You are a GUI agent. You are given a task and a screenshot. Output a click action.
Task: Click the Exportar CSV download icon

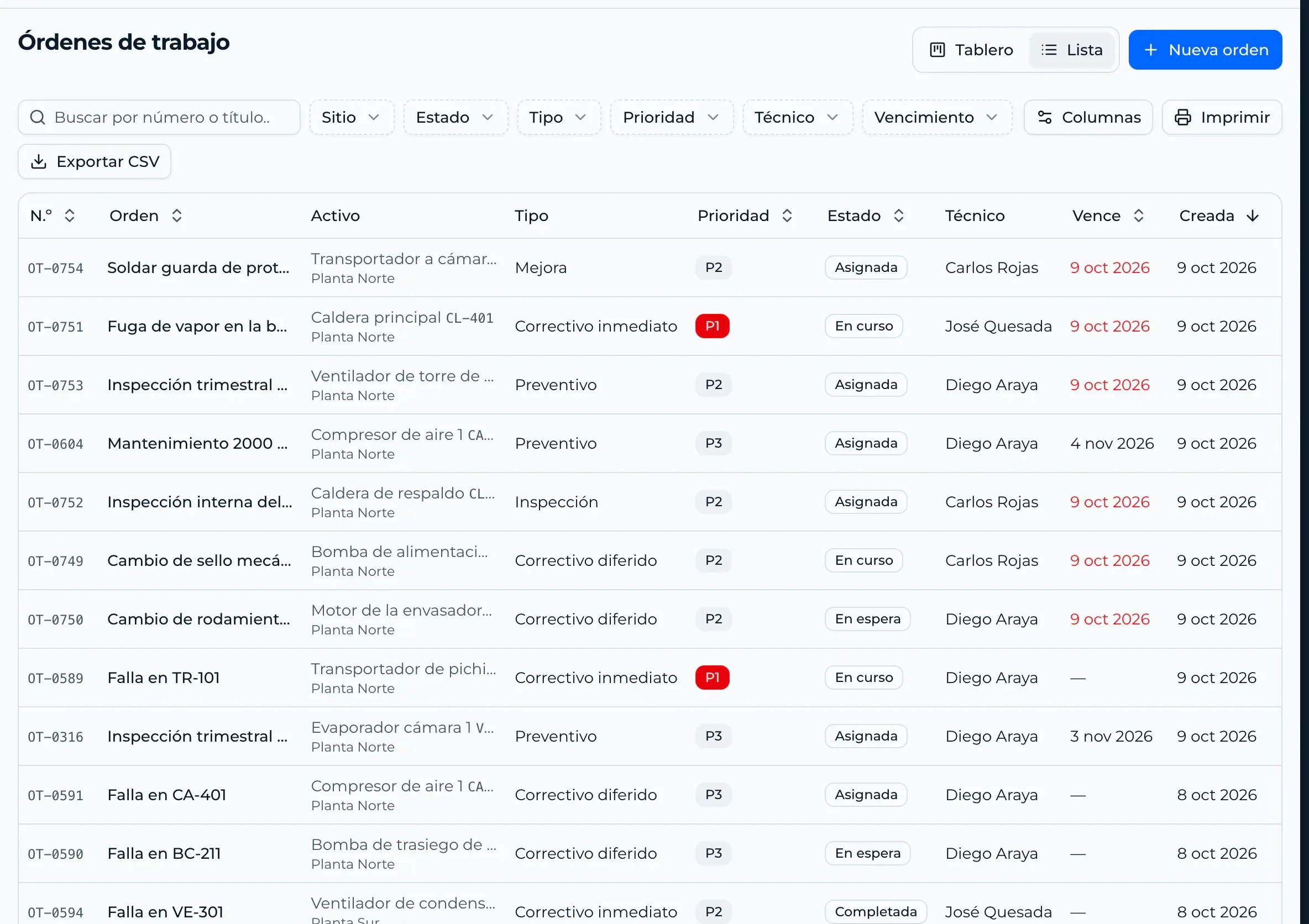tap(39, 162)
